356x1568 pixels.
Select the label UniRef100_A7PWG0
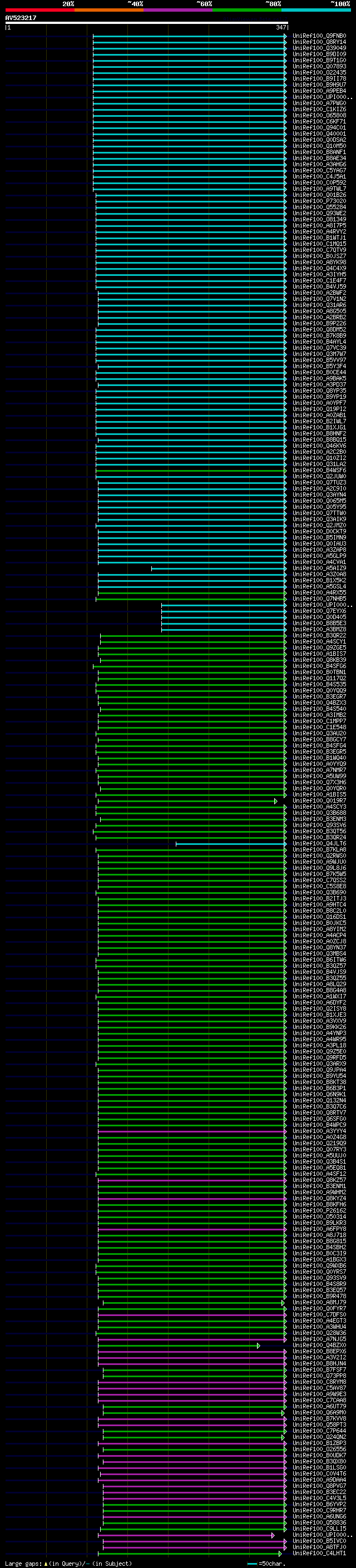point(319,103)
